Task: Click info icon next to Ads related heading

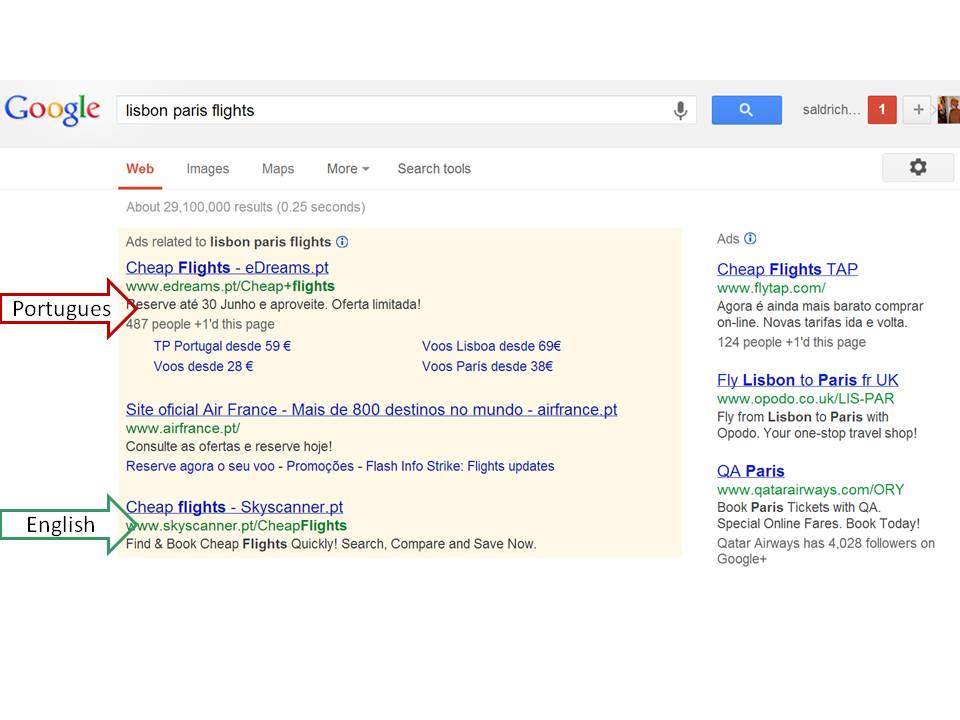Action: [x=342, y=241]
